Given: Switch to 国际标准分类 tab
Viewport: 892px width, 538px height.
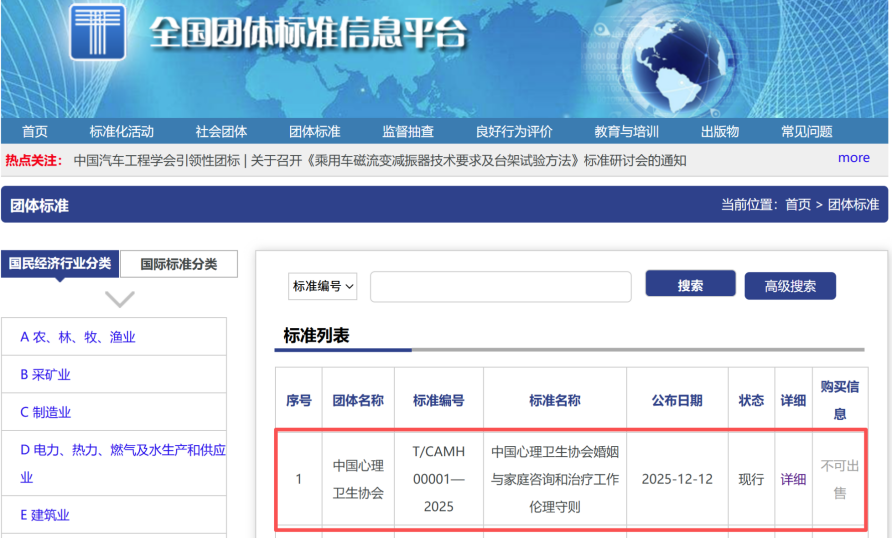Looking at the screenshot, I should [x=179, y=264].
